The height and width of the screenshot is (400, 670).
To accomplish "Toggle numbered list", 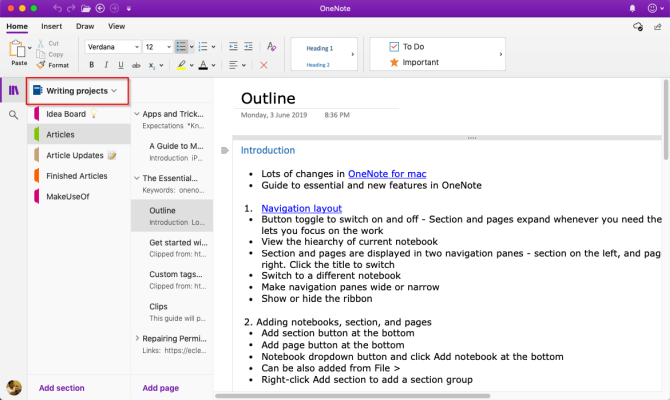I will click(x=203, y=47).
